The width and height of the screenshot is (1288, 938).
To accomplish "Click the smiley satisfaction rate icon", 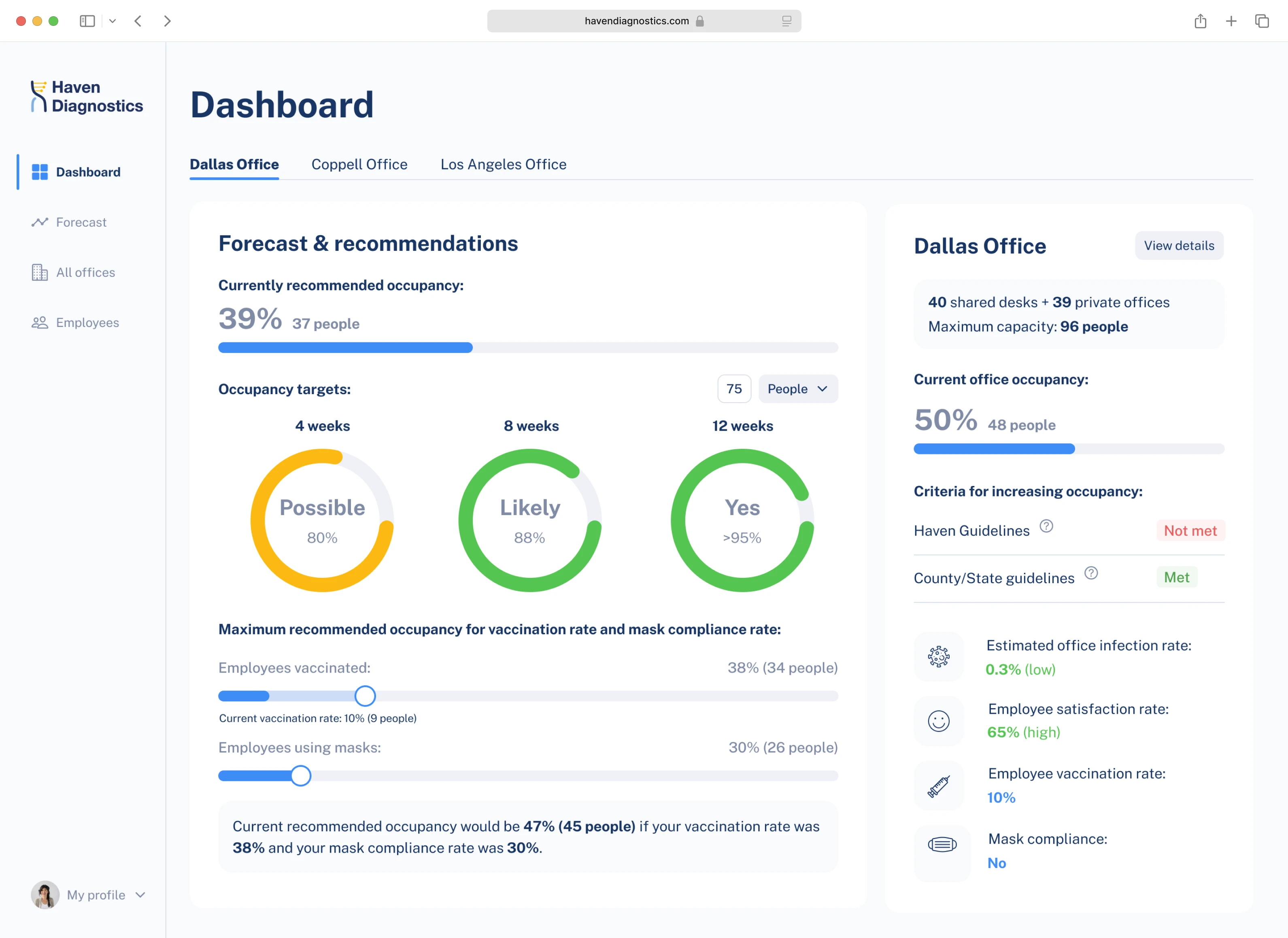I will tap(938, 721).
